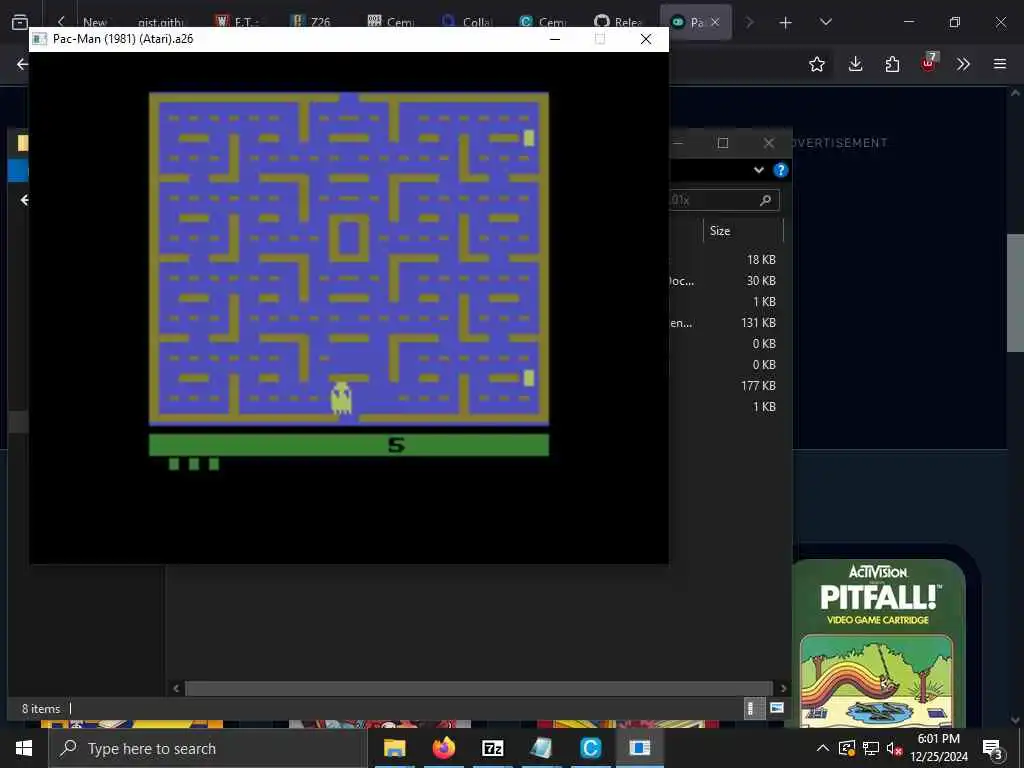Maximize the File Explorer window
Screen dimensions: 1024x768
[723, 142]
